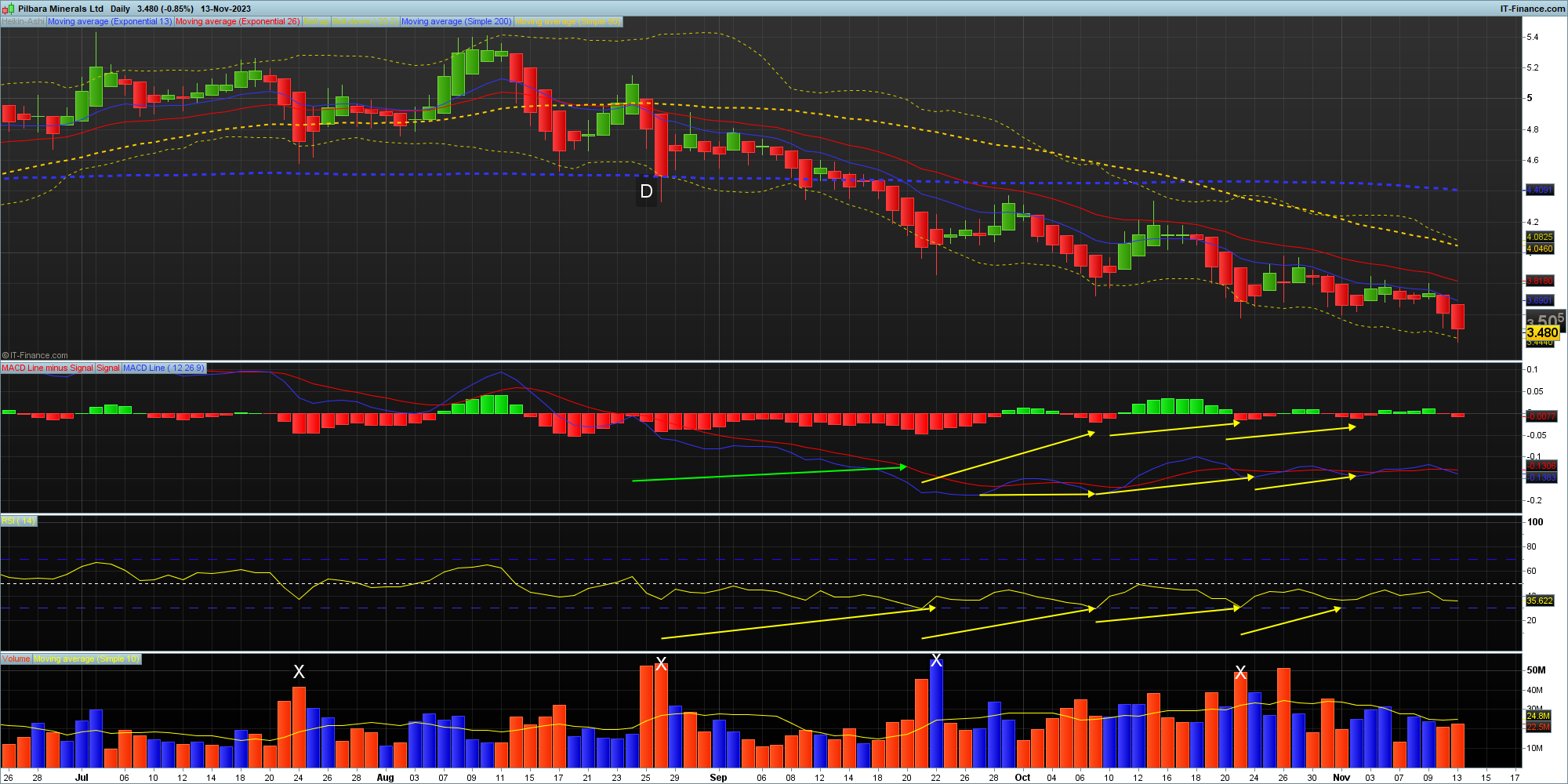Open Moving average (Exponential 13) settings
Image resolution: width=1568 pixels, height=784 pixels.
coord(109,22)
